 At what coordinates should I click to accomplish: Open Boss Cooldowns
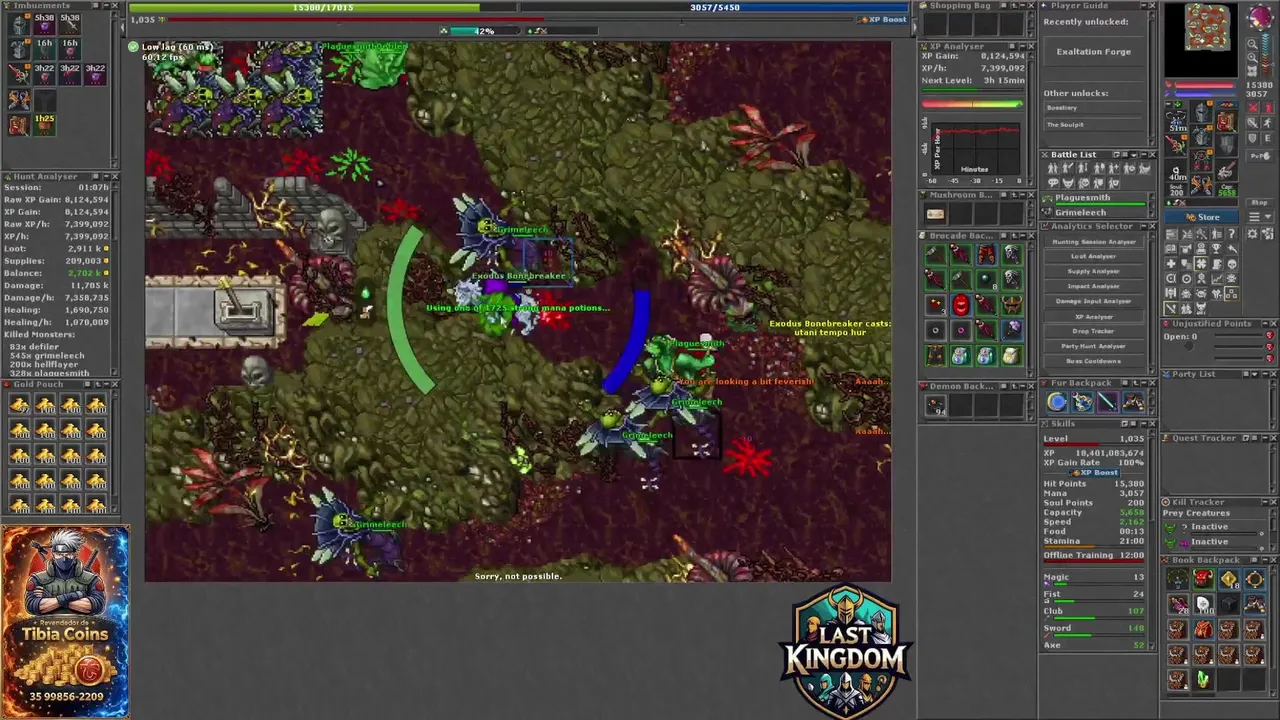coord(1094,361)
